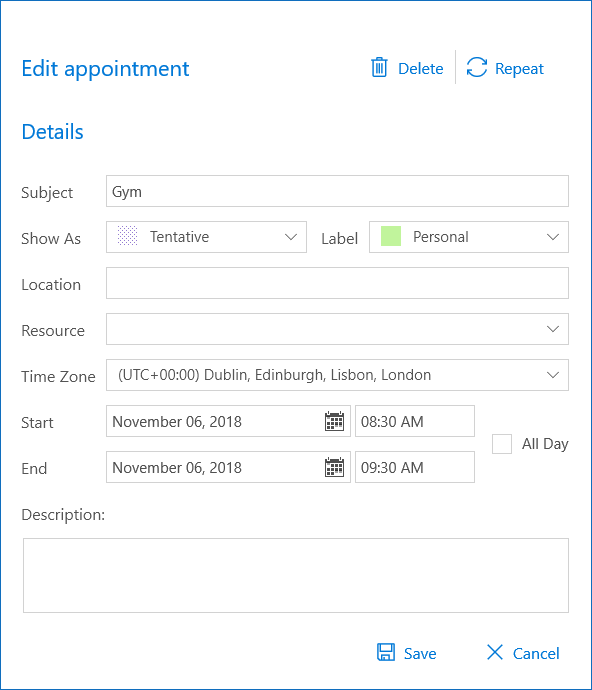592x690 pixels.
Task: Toggle the All Day checkbox
Action: (x=502, y=444)
